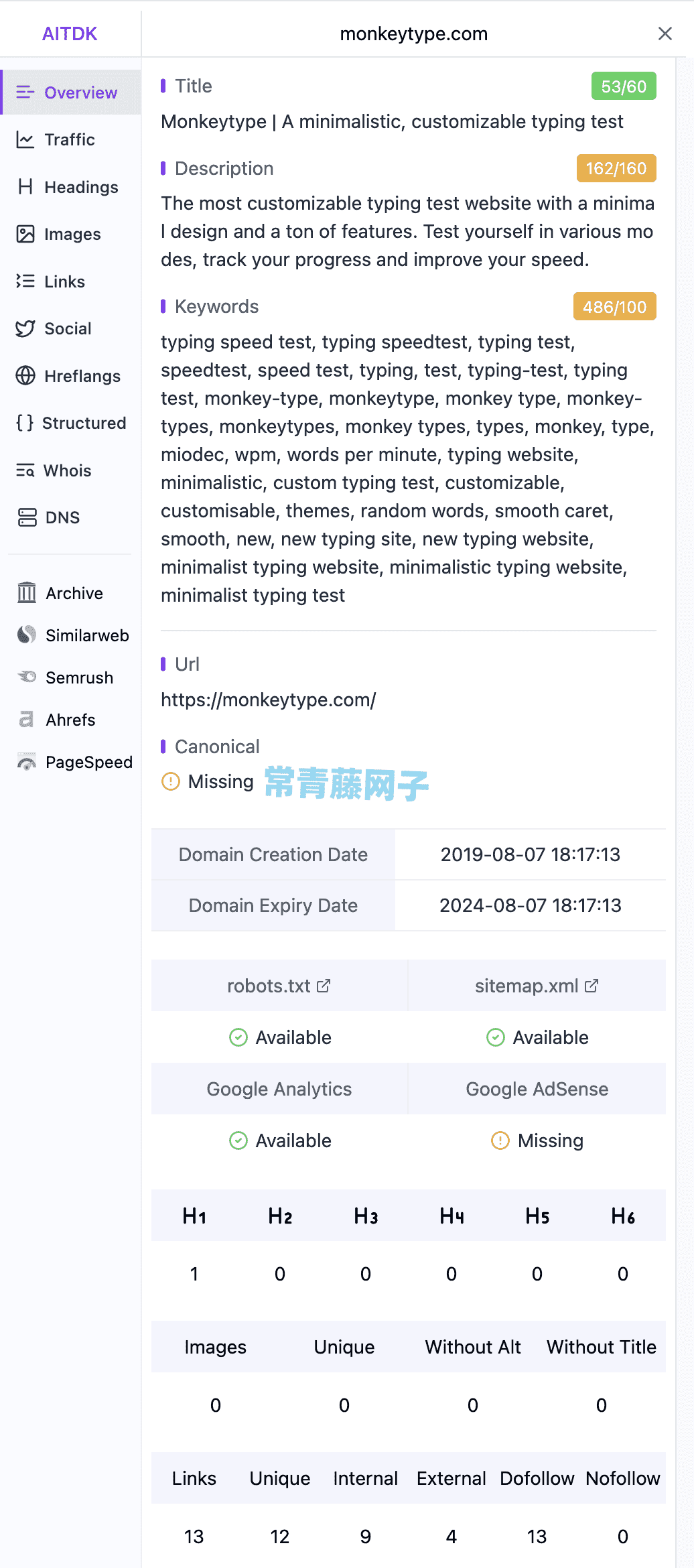Click the Headings H icon
This screenshot has height=1568, width=694.
(x=25, y=187)
